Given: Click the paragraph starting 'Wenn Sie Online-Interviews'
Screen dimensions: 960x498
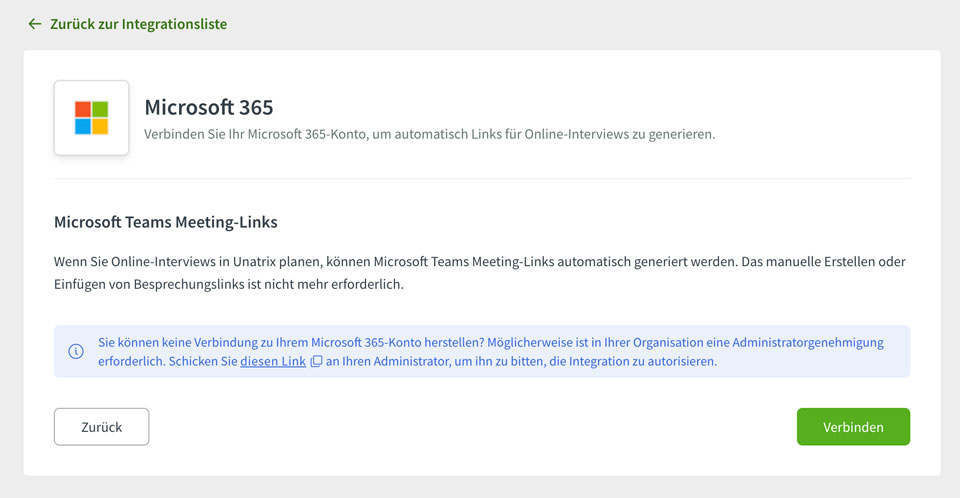Looking at the screenshot, I should 480,273.
